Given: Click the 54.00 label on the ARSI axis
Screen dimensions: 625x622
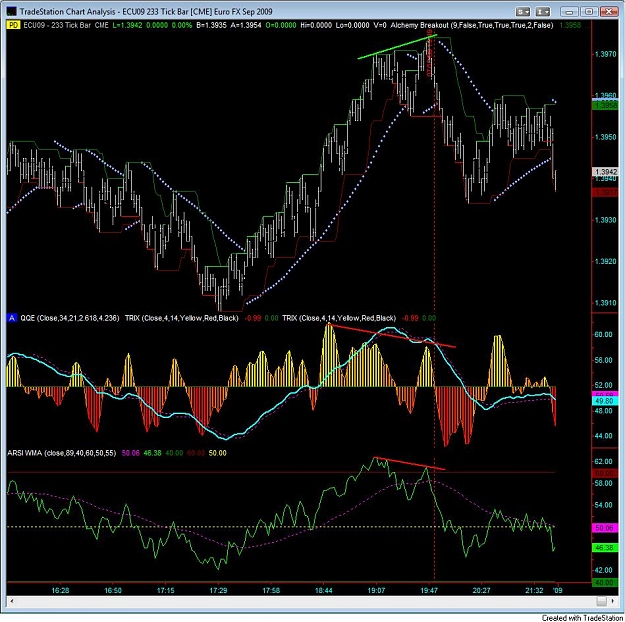Looking at the screenshot, I should [603, 505].
